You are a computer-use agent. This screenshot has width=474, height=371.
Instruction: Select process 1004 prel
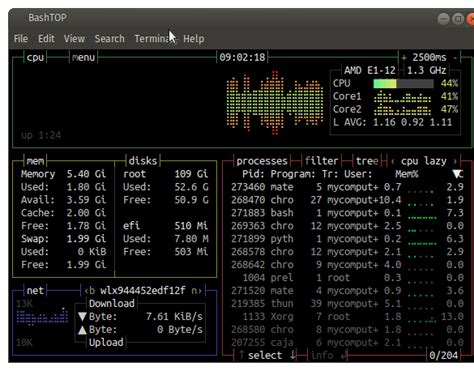347,278
